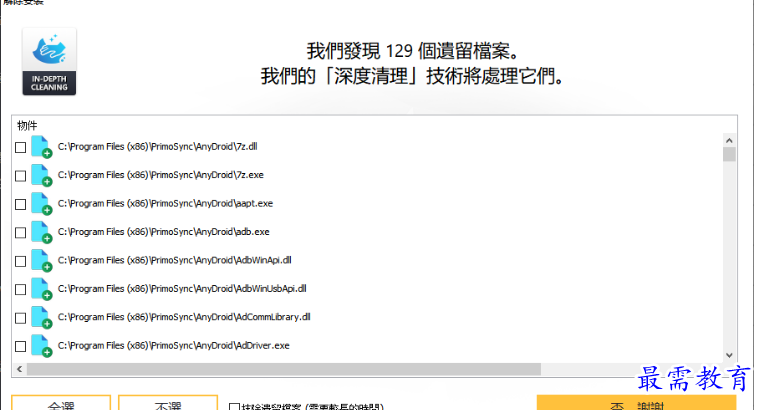Click the In-Depth Cleaning logo icon
Viewport: 759px width, 410px height.
[49, 61]
